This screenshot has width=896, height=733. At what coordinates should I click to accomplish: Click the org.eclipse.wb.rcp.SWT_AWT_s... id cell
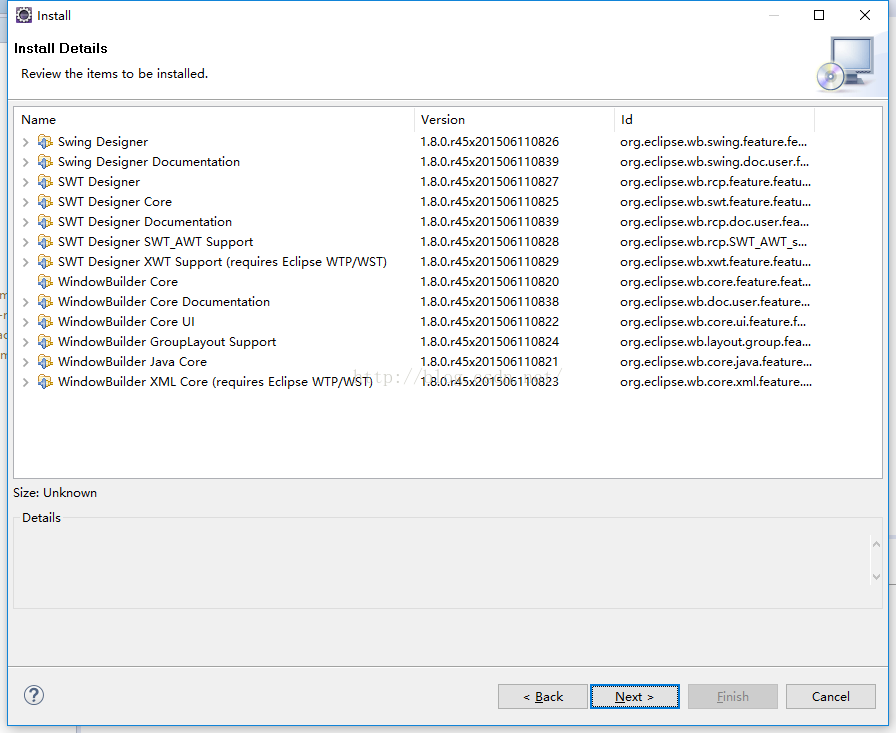pos(713,242)
